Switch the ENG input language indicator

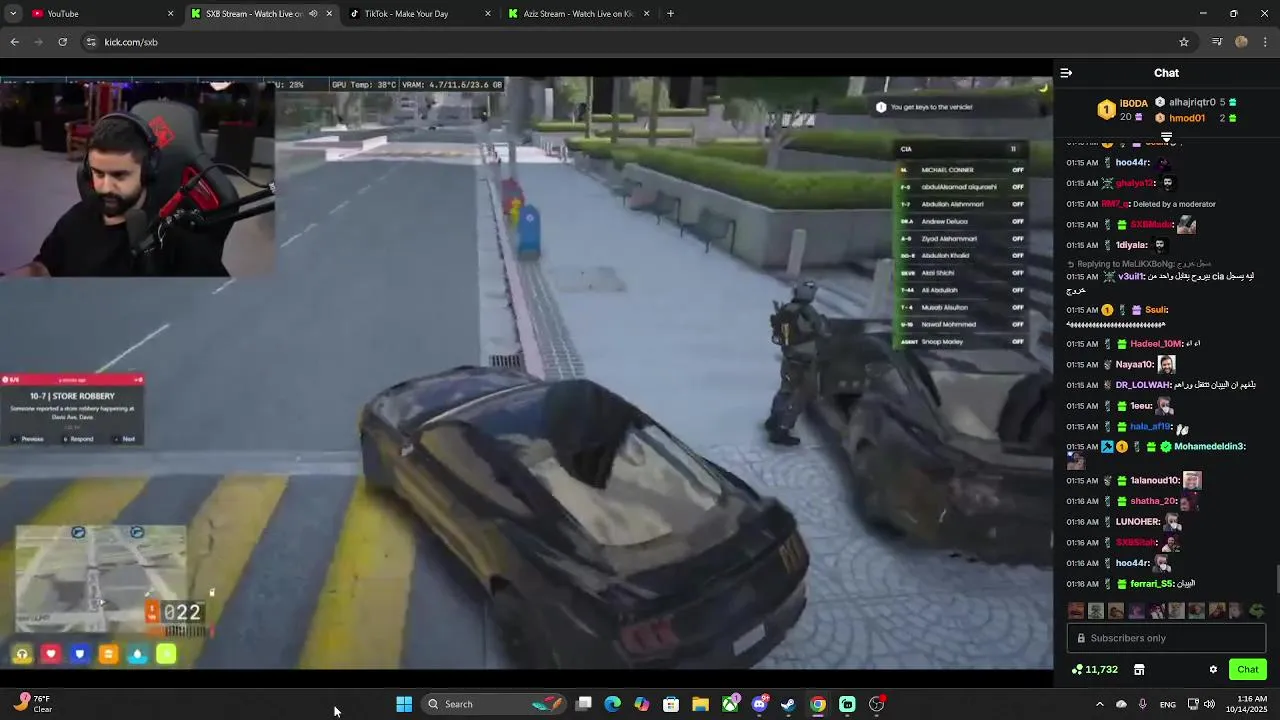pyautogui.click(x=1167, y=704)
